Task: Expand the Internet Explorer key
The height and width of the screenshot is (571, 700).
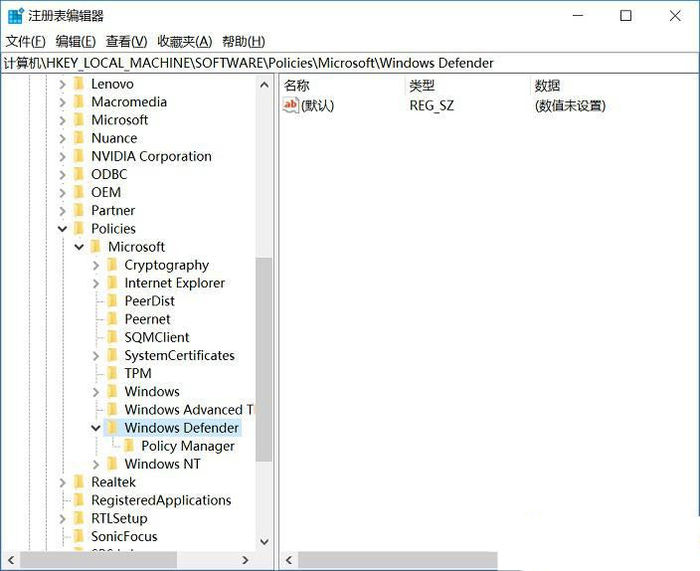Action: coord(96,283)
